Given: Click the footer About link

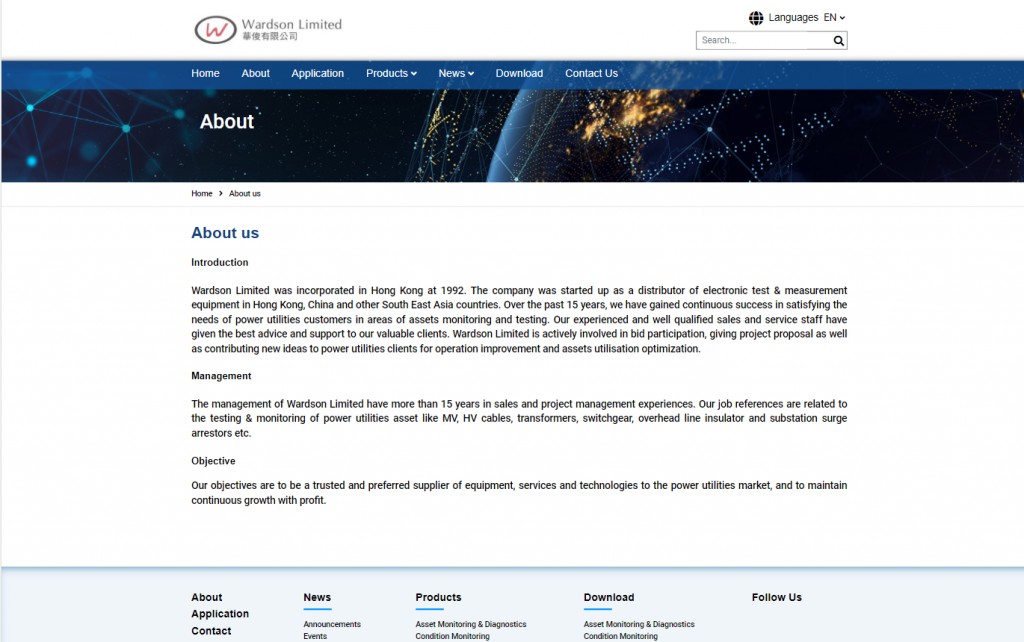Looking at the screenshot, I should 207,597.
